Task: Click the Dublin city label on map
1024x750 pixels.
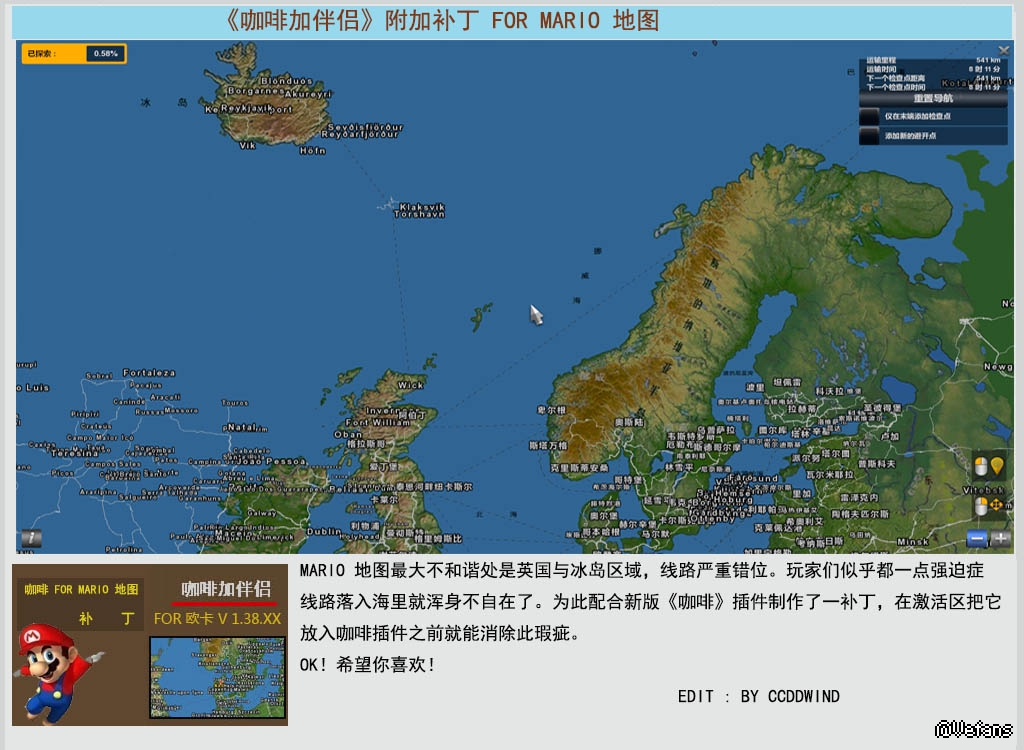Action: pos(324,532)
